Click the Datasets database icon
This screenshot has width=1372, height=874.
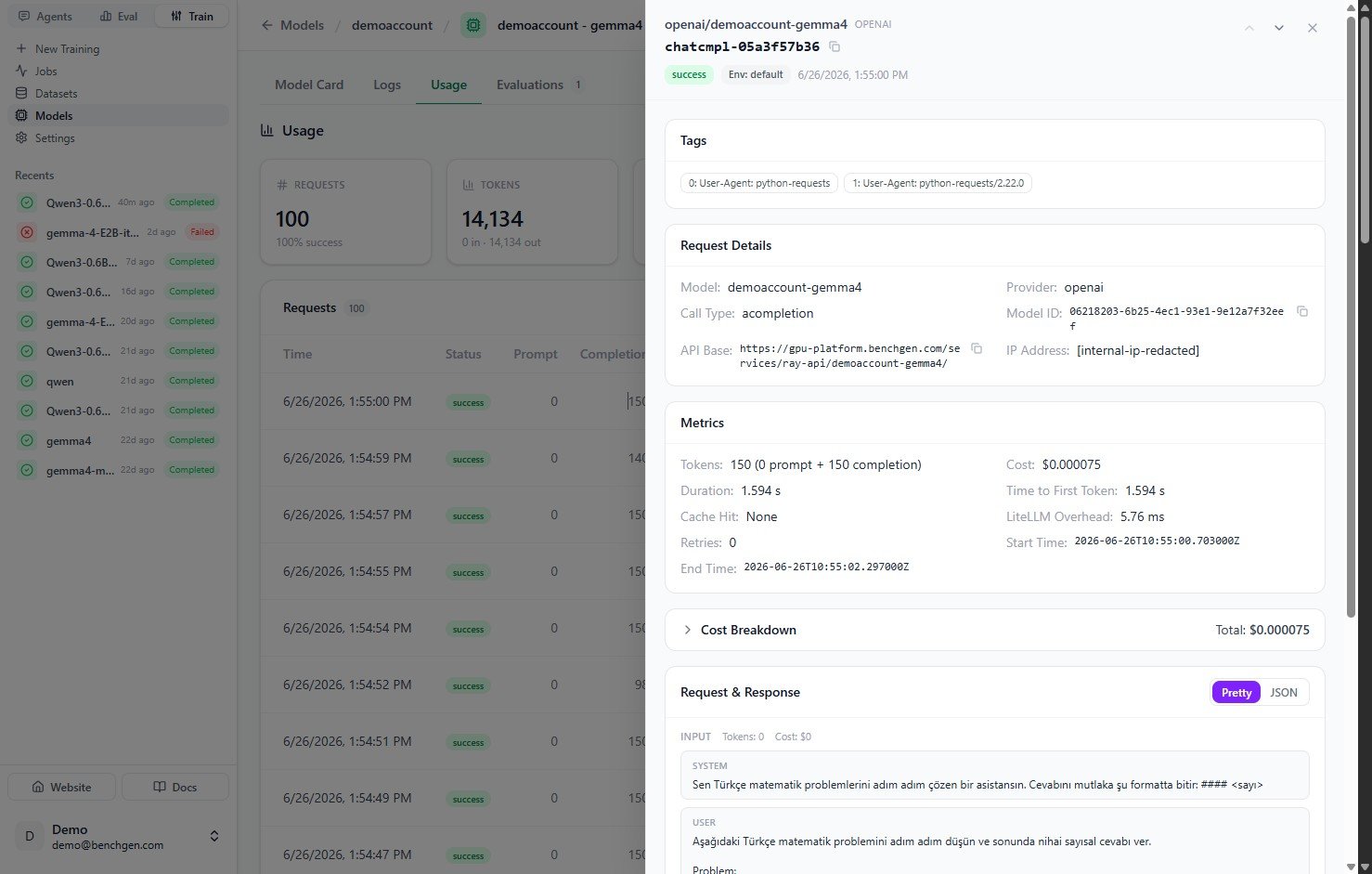[21, 93]
